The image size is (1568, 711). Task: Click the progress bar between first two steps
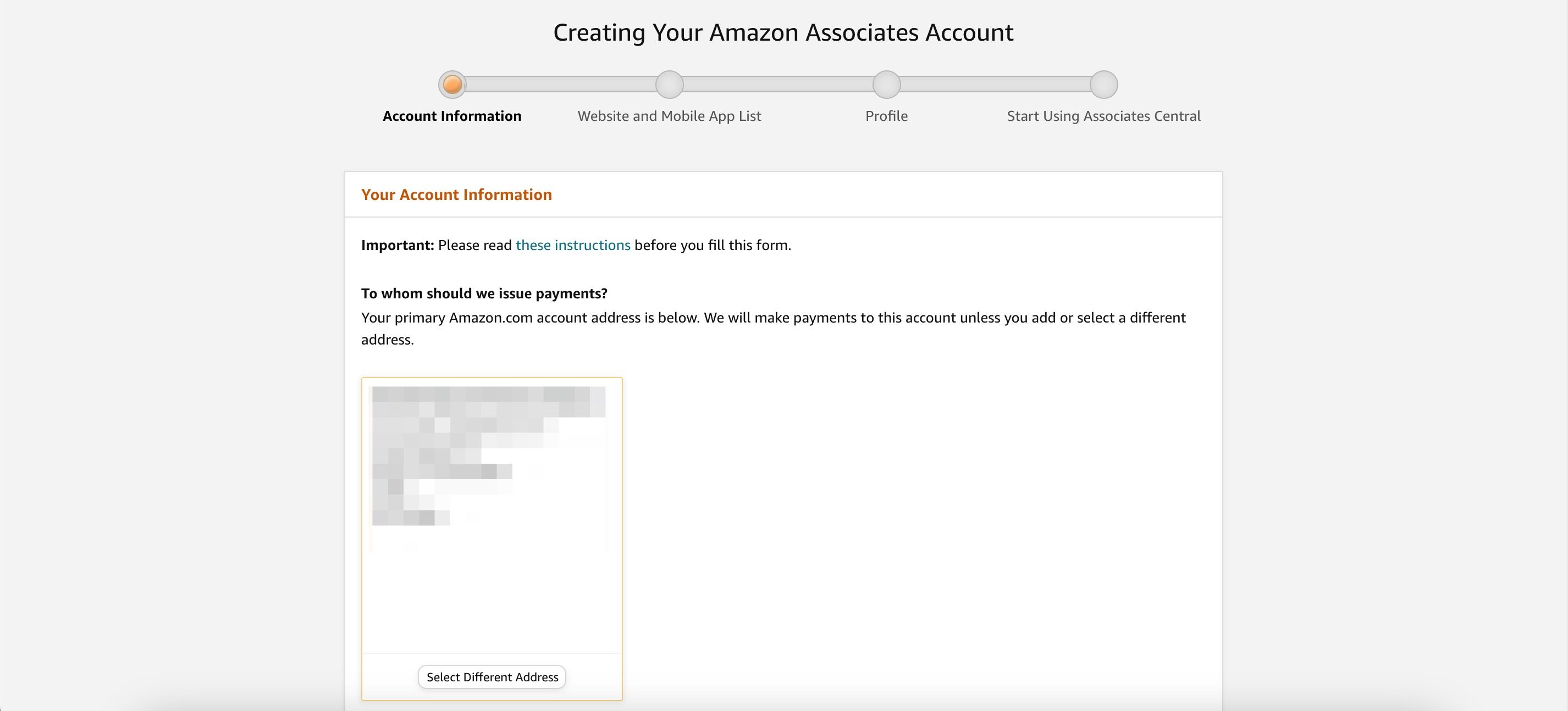pos(560,85)
